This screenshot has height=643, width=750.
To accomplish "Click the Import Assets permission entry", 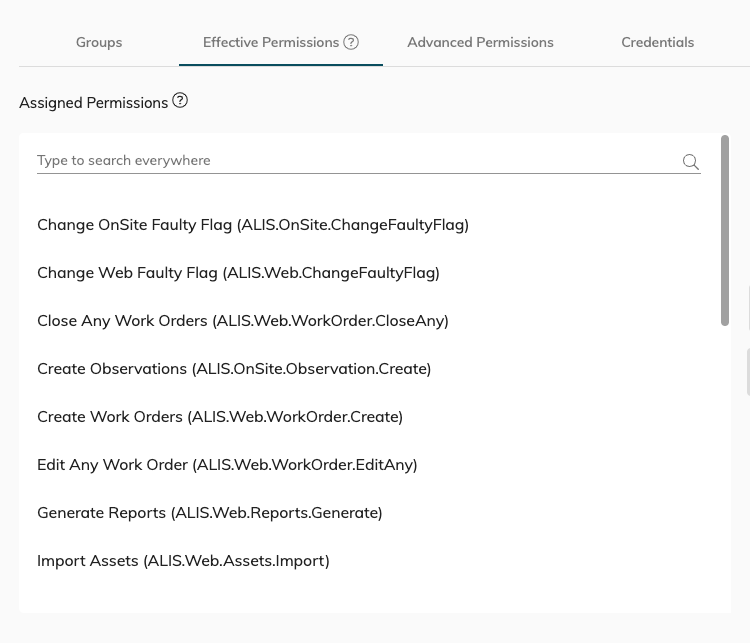I will coord(183,561).
